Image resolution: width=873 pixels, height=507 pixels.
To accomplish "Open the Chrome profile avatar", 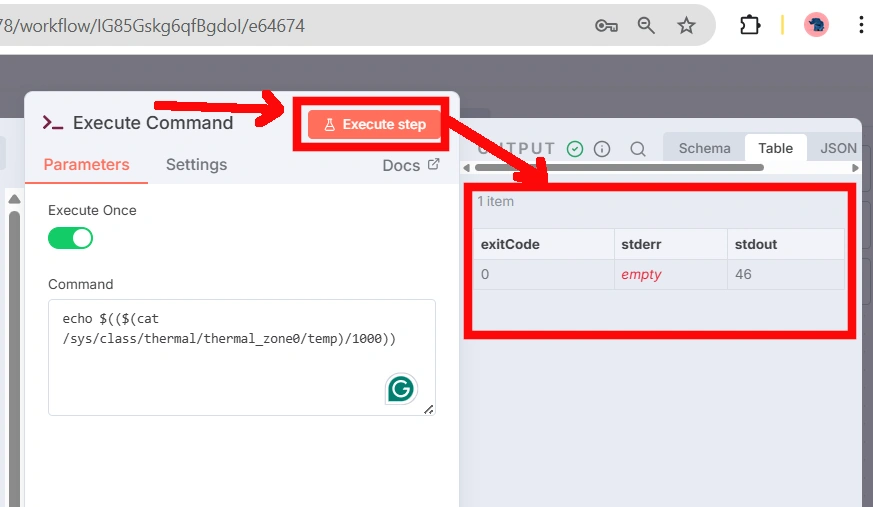I will 816,26.
